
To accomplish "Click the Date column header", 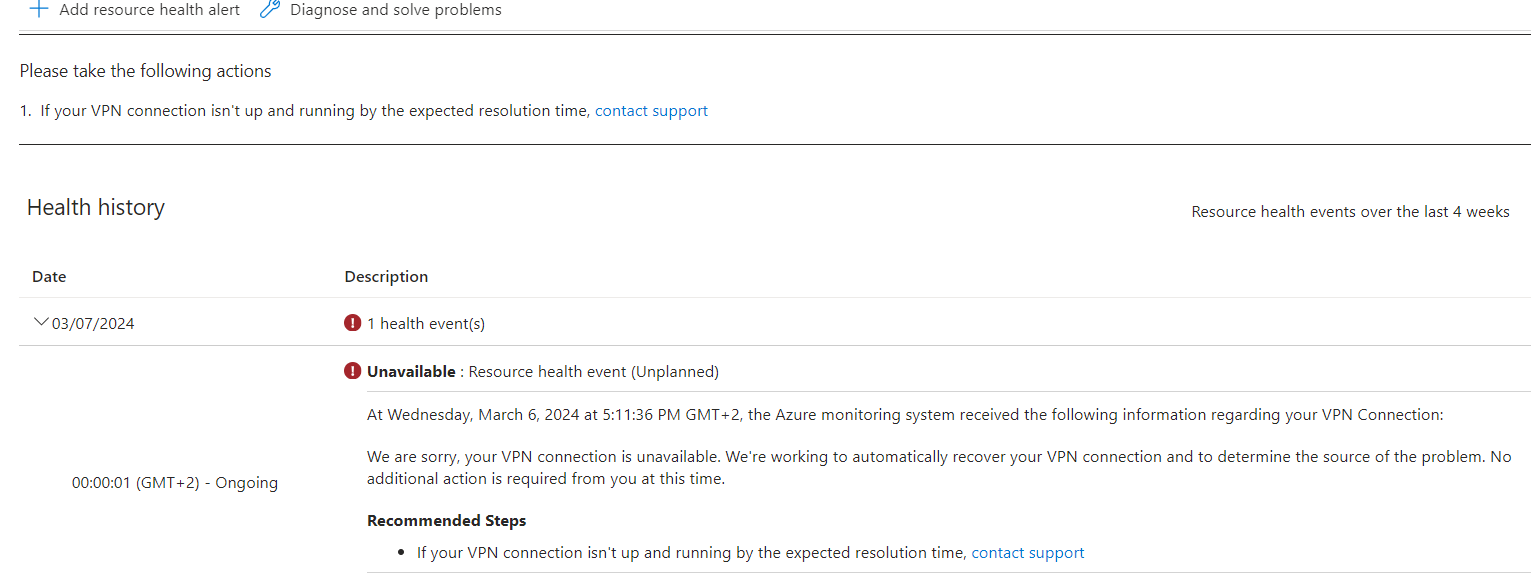I will pyautogui.click(x=49, y=277).
